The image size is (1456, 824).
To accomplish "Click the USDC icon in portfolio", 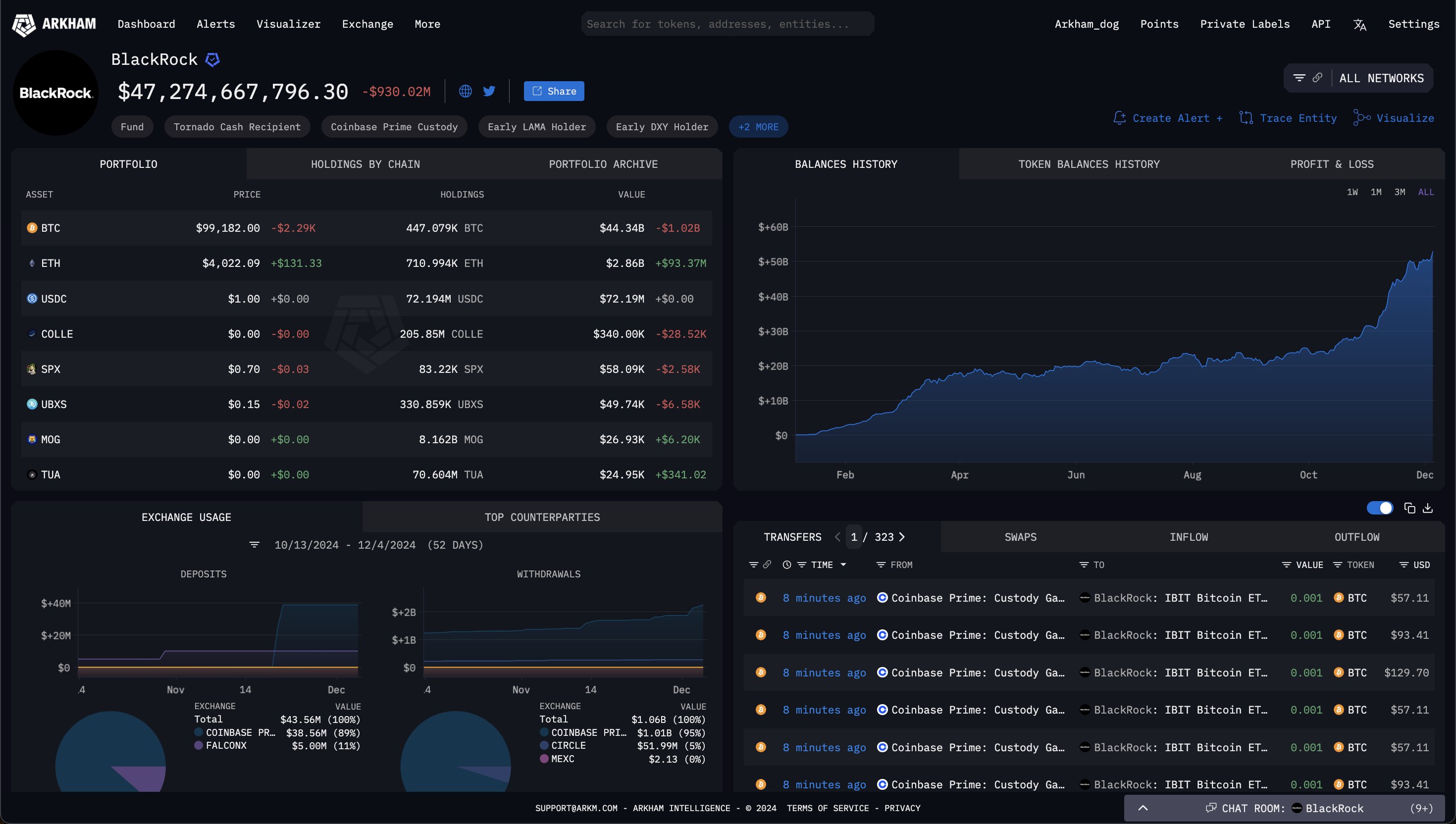I will (x=32, y=298).
